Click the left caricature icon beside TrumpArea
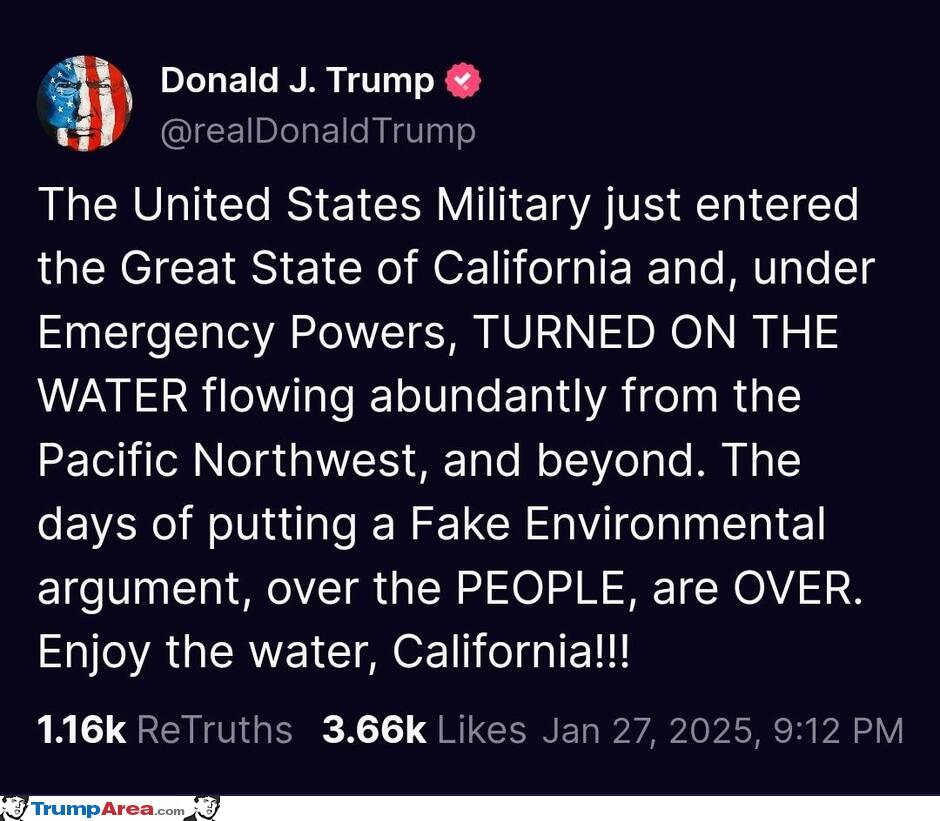 click(x=14, y=808)
